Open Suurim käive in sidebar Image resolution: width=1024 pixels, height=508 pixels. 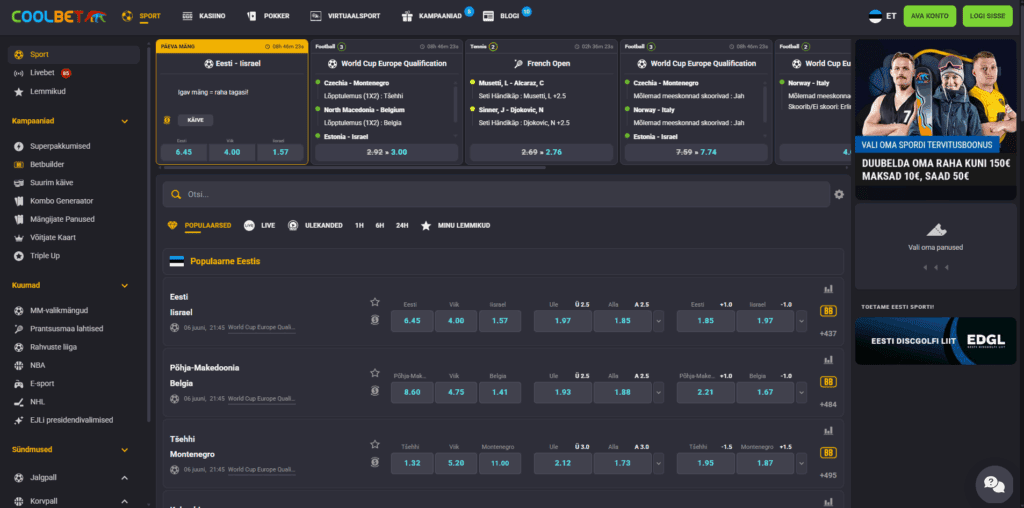click(x=52, y=183)
